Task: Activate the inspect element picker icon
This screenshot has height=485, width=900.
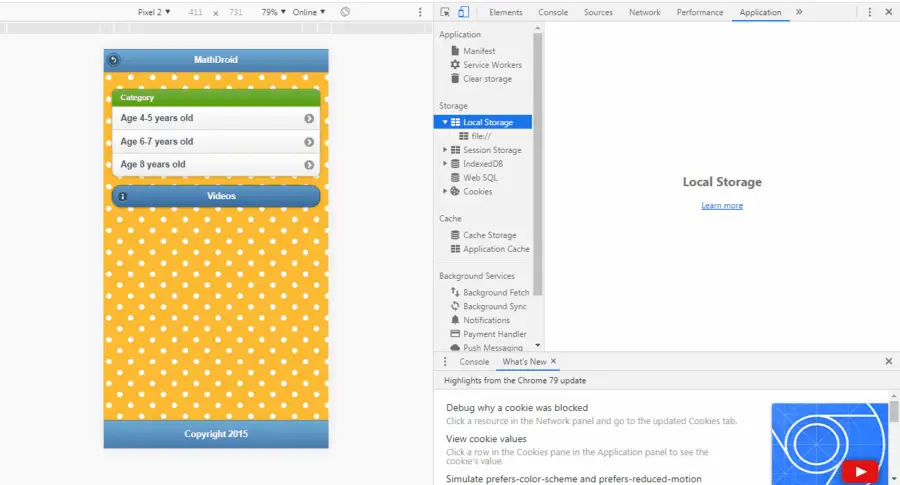Action: coord(445,12)
